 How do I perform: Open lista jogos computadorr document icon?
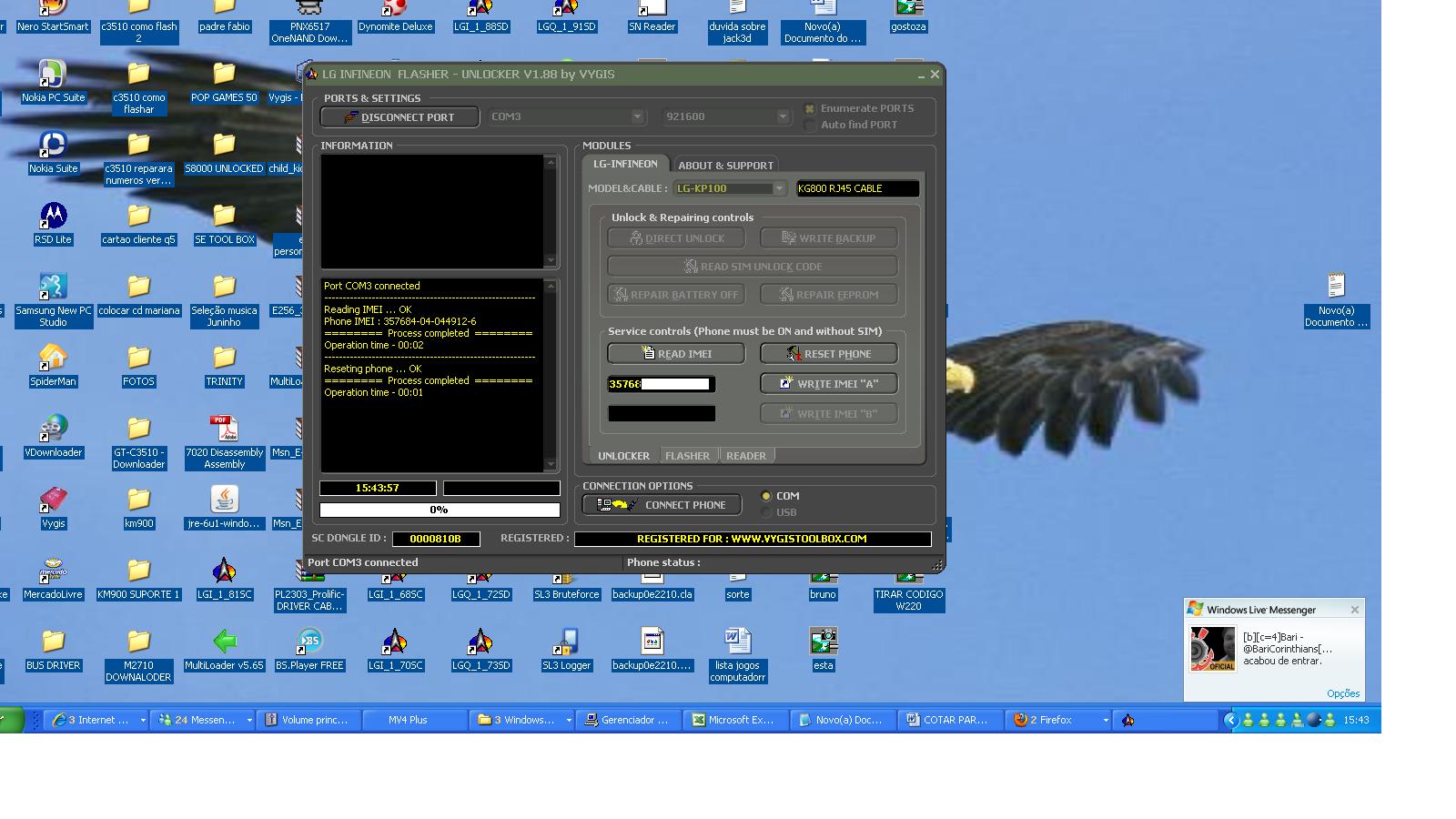[737, 642]
